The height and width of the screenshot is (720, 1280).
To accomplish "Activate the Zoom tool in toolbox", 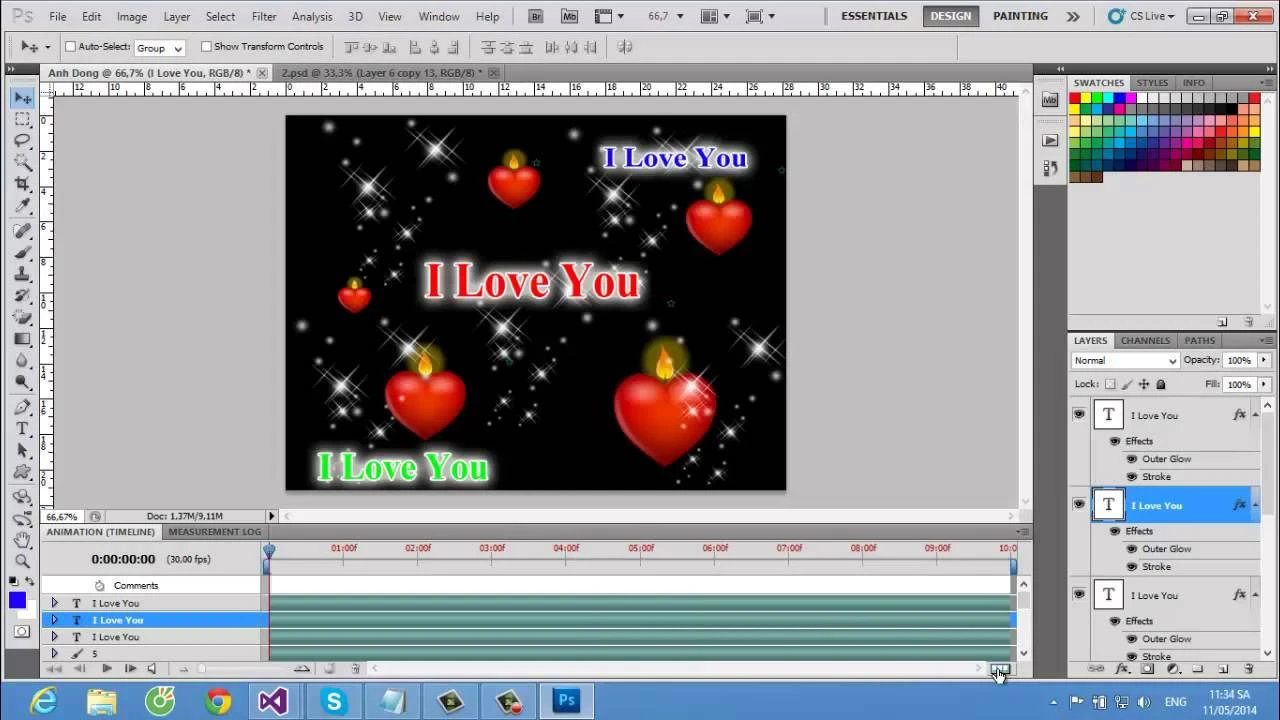I will click(22, 561).
